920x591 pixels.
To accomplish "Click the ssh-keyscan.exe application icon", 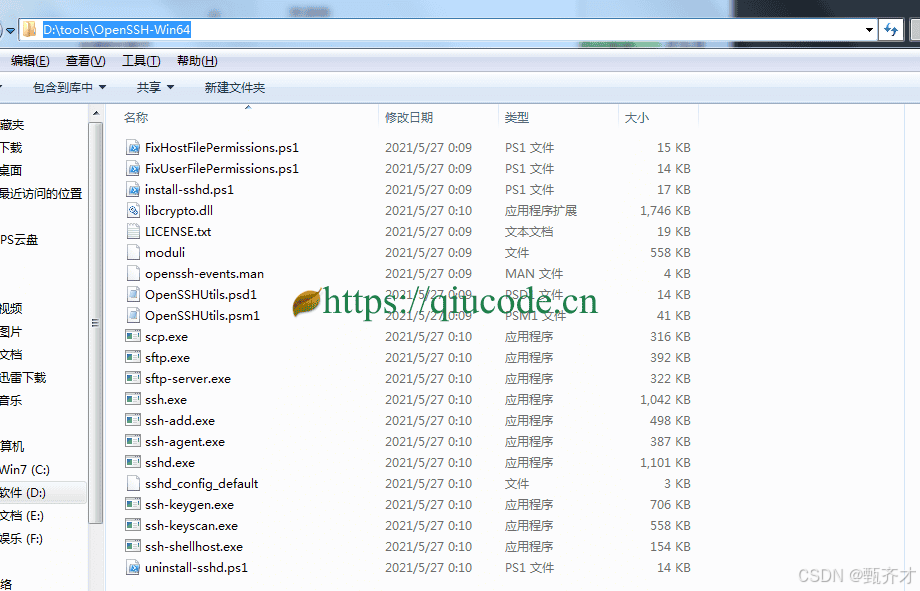I will [133, 525].
